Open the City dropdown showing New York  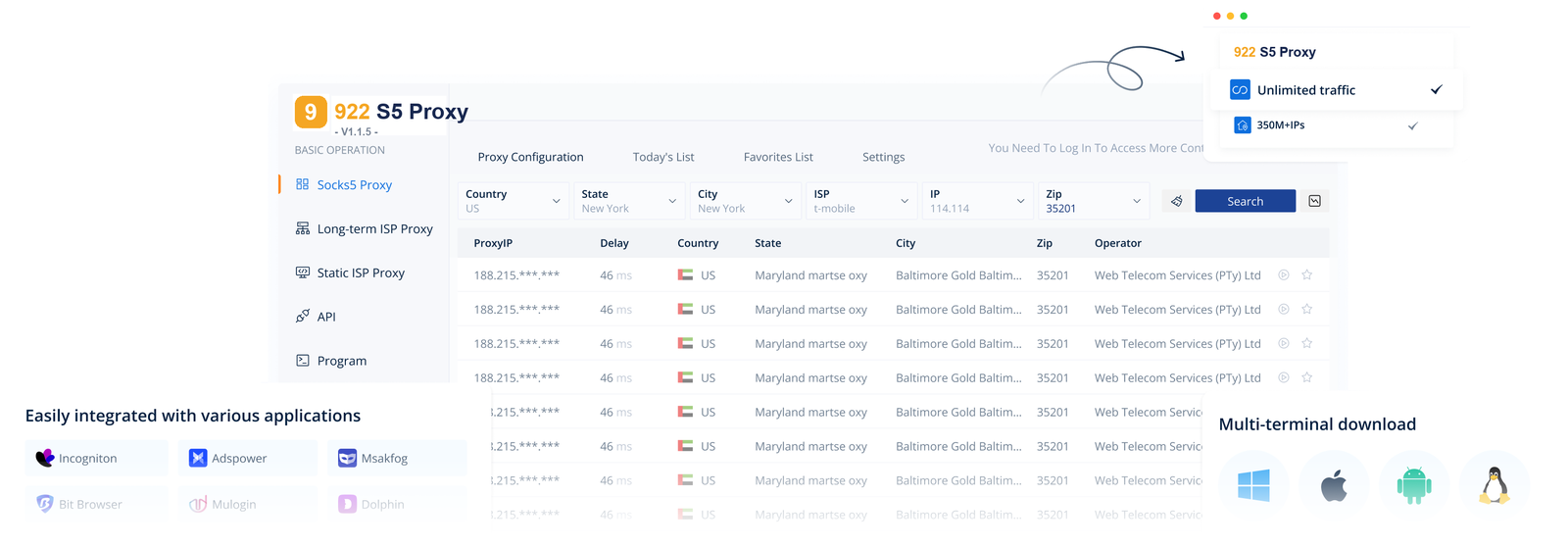tap(745, 201)
